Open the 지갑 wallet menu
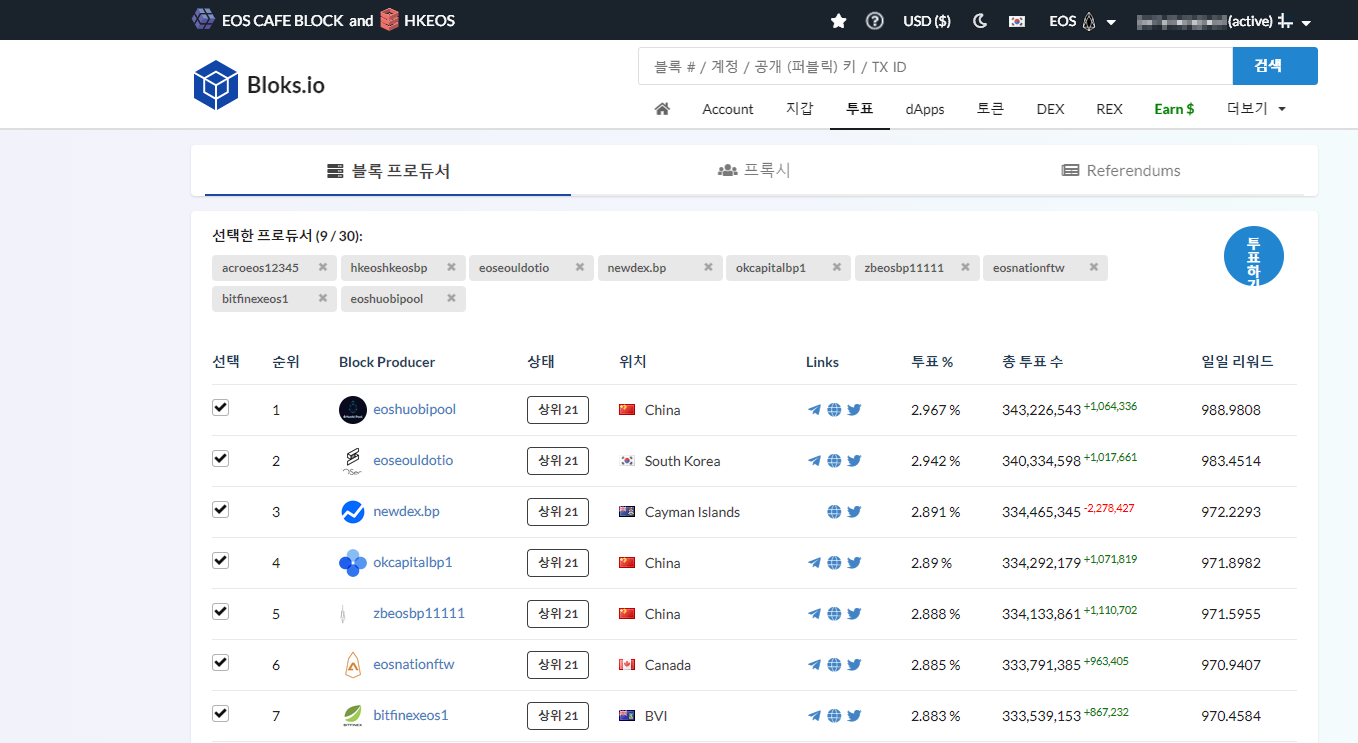The image size is (1358, 743). click(x=800, y=109)
